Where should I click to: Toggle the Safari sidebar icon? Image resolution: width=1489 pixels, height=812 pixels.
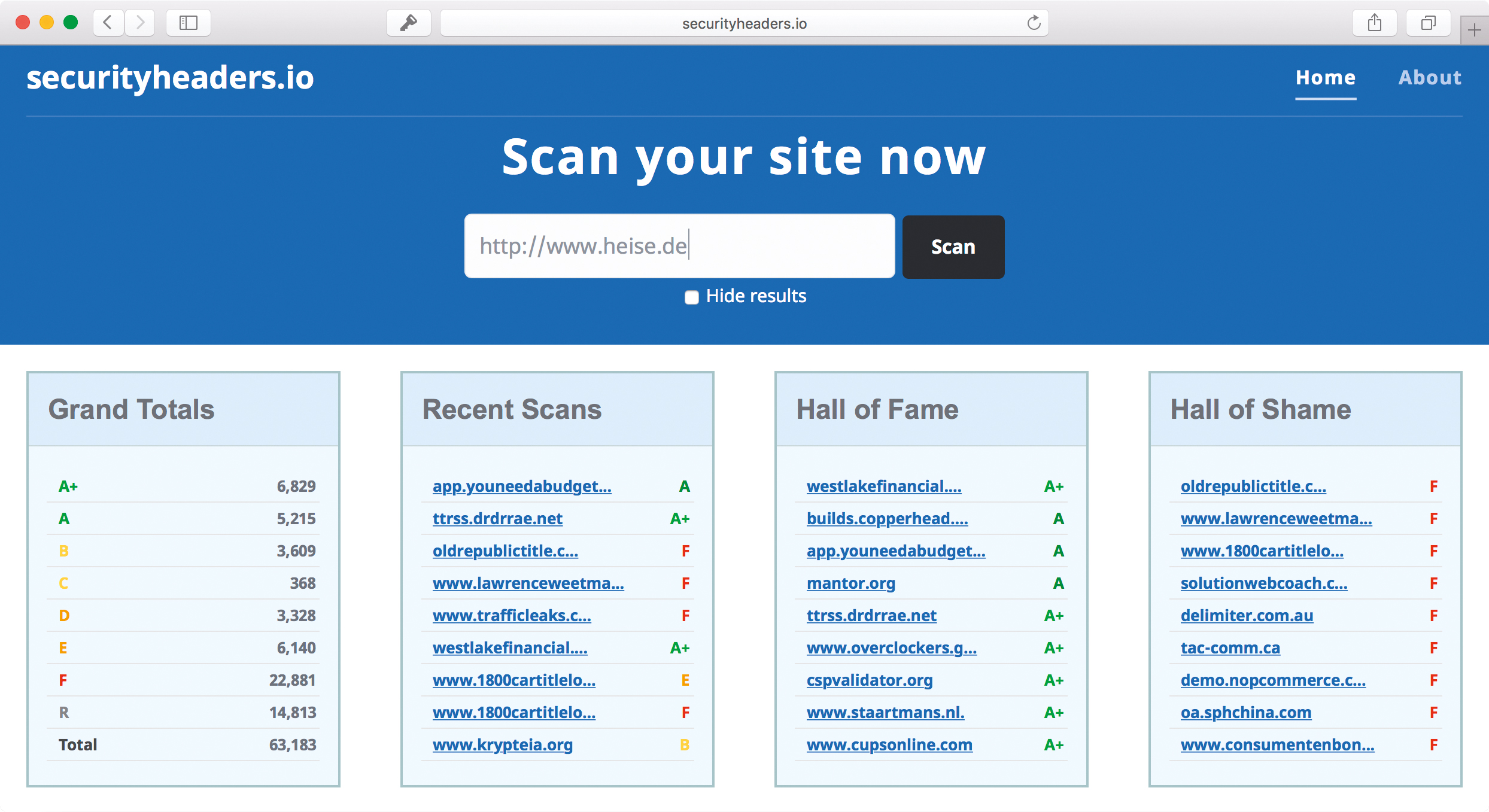188,23
